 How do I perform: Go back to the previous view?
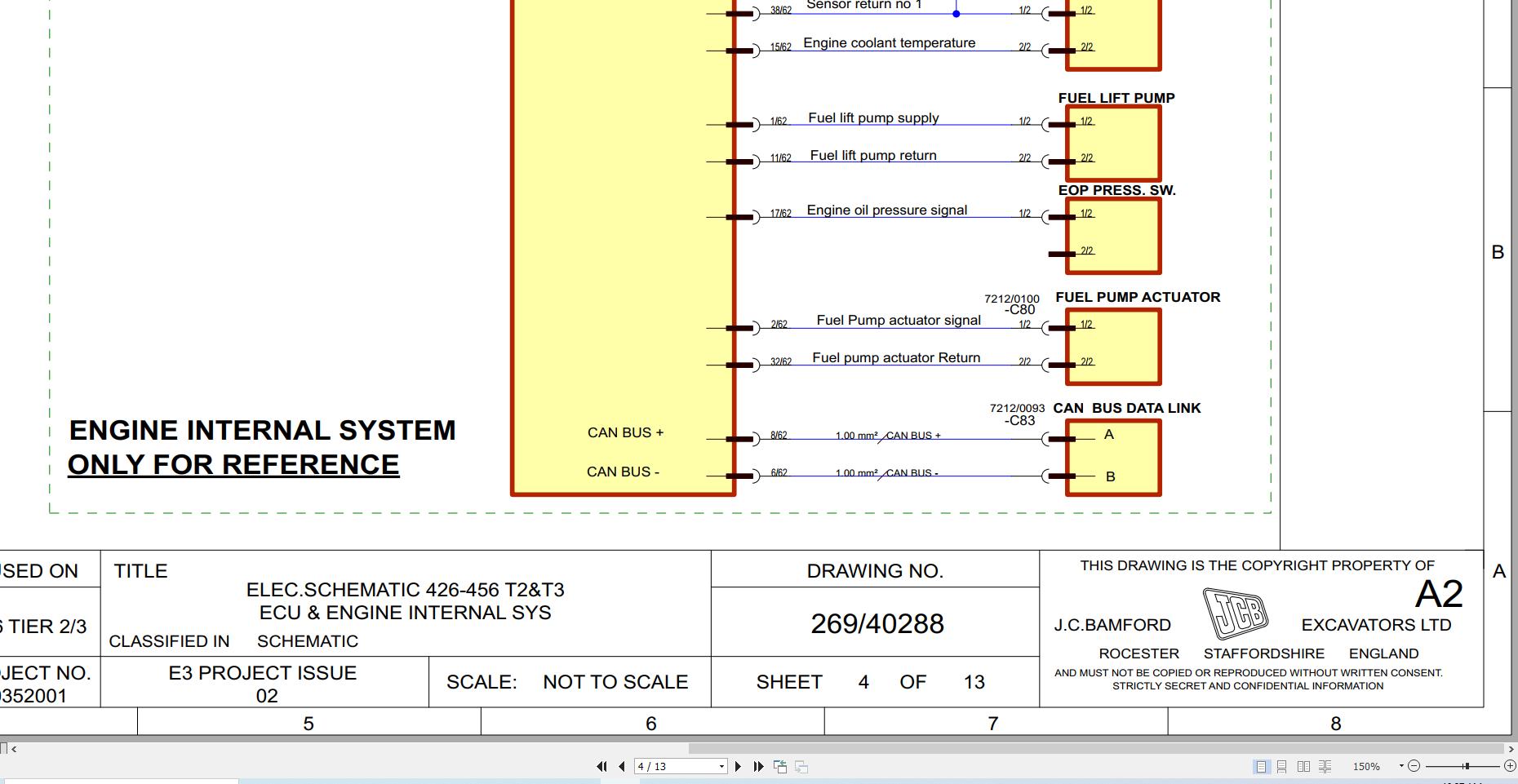[x=779, y=766]
